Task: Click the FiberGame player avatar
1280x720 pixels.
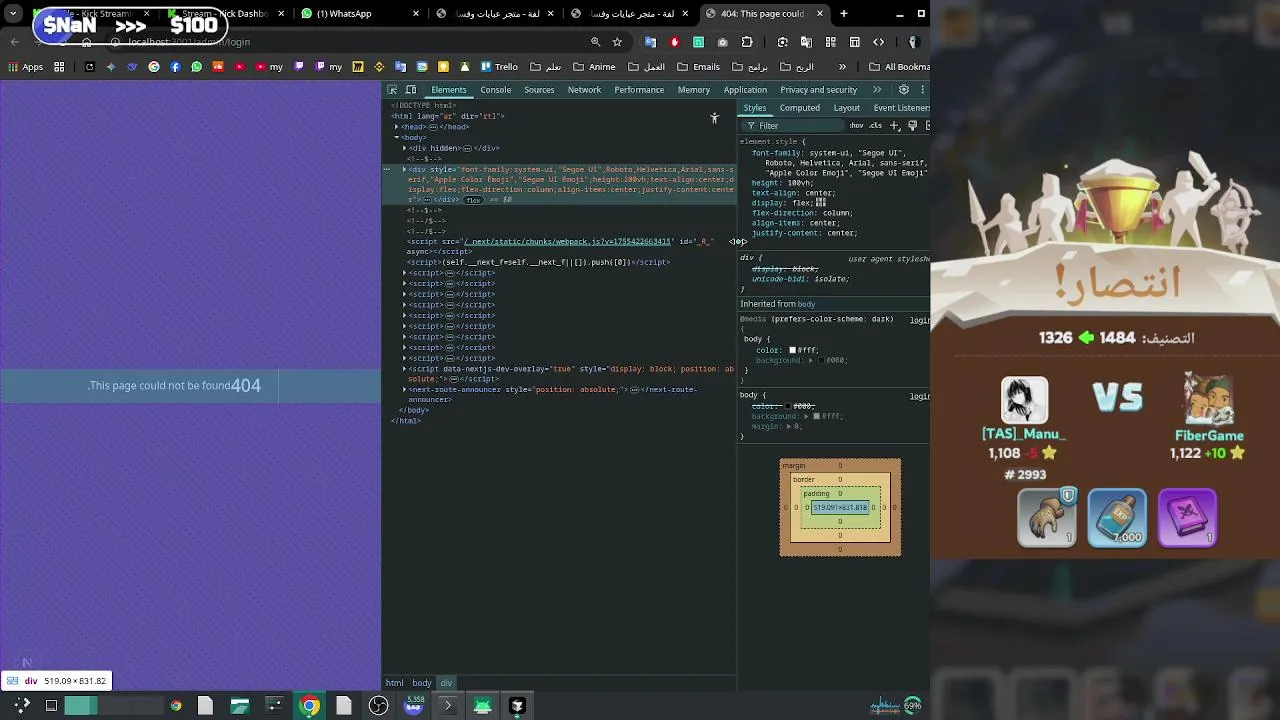Action: [1209, 400]
